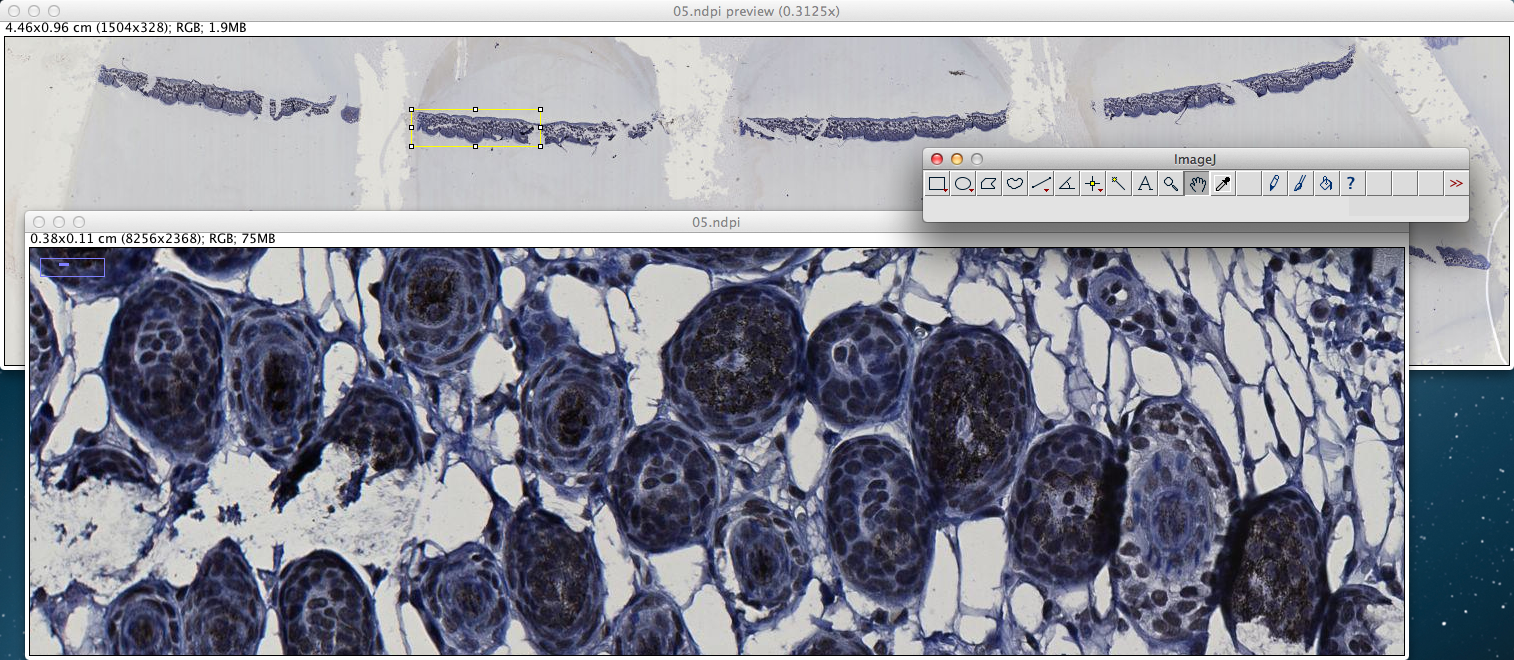
Task: Select the Wand tracing tool
Action: point(1120,183)
